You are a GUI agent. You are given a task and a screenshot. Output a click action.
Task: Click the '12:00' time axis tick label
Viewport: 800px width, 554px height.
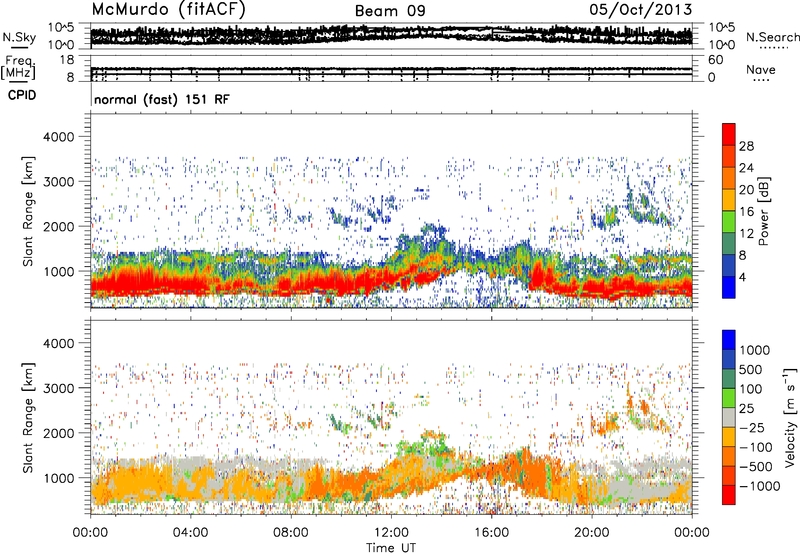[391, 533]
